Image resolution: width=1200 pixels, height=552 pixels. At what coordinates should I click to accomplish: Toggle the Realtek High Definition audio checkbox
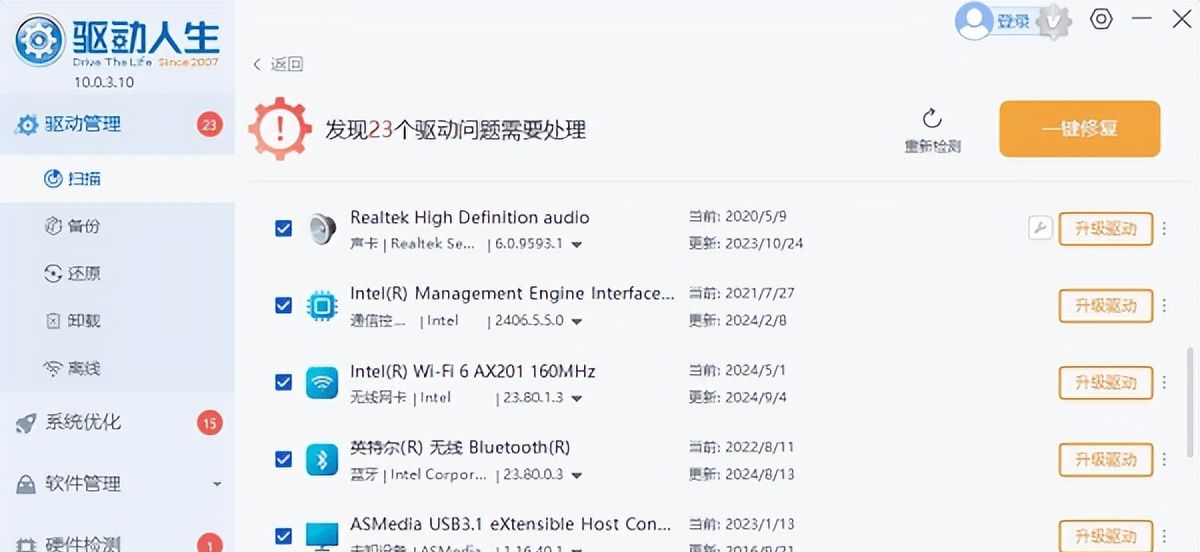pyautogui.click(x=284, y=229)
